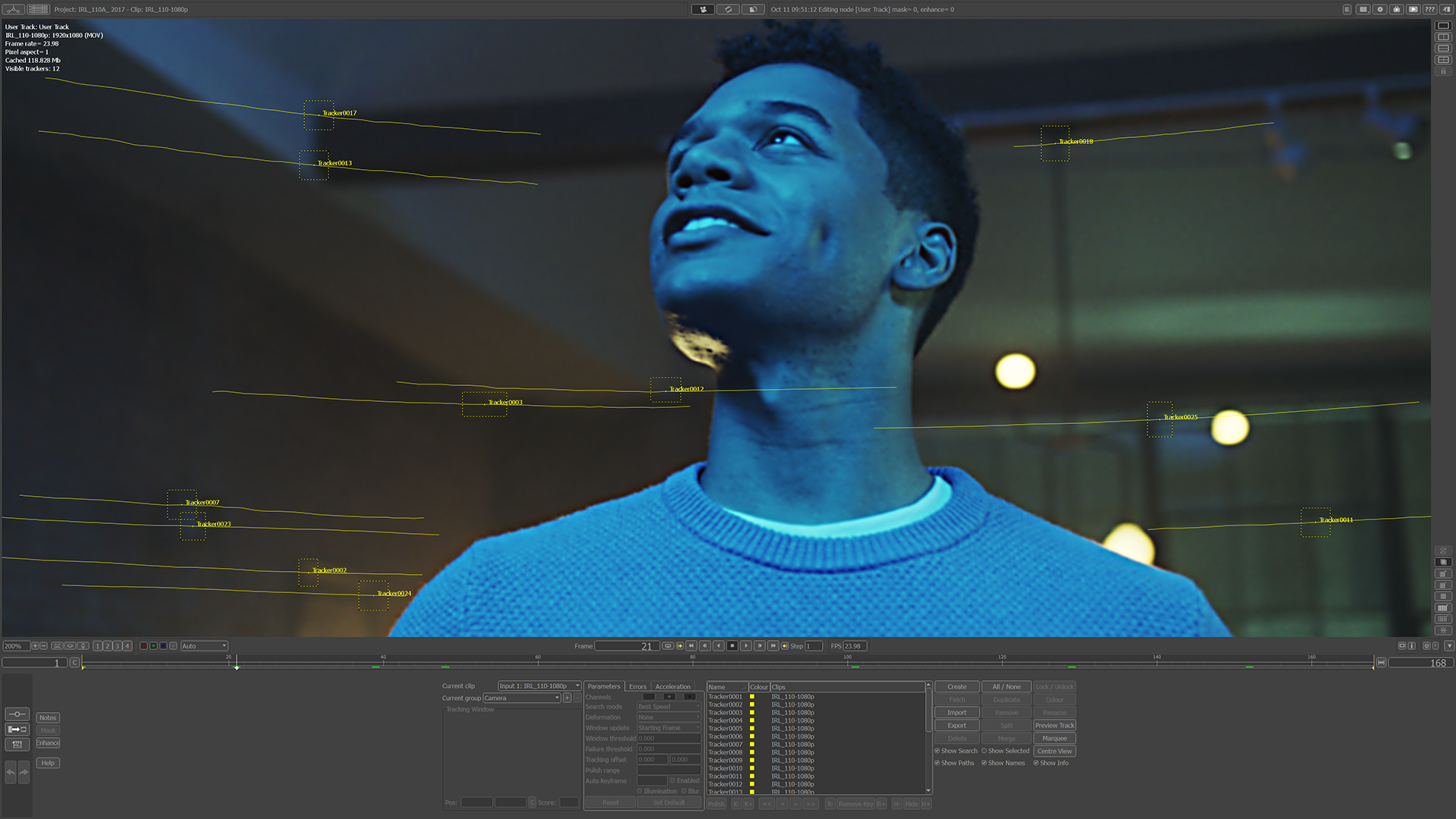Open the Current clip input dropdown
Image resolution: width=1456 pixels, height=819 pixels.
tap(539, 686)
